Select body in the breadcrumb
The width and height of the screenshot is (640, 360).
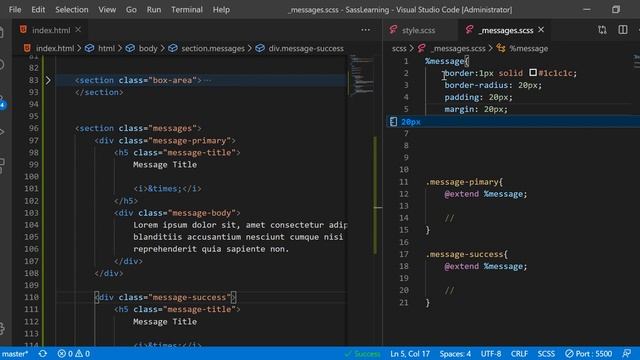[148, 49]
